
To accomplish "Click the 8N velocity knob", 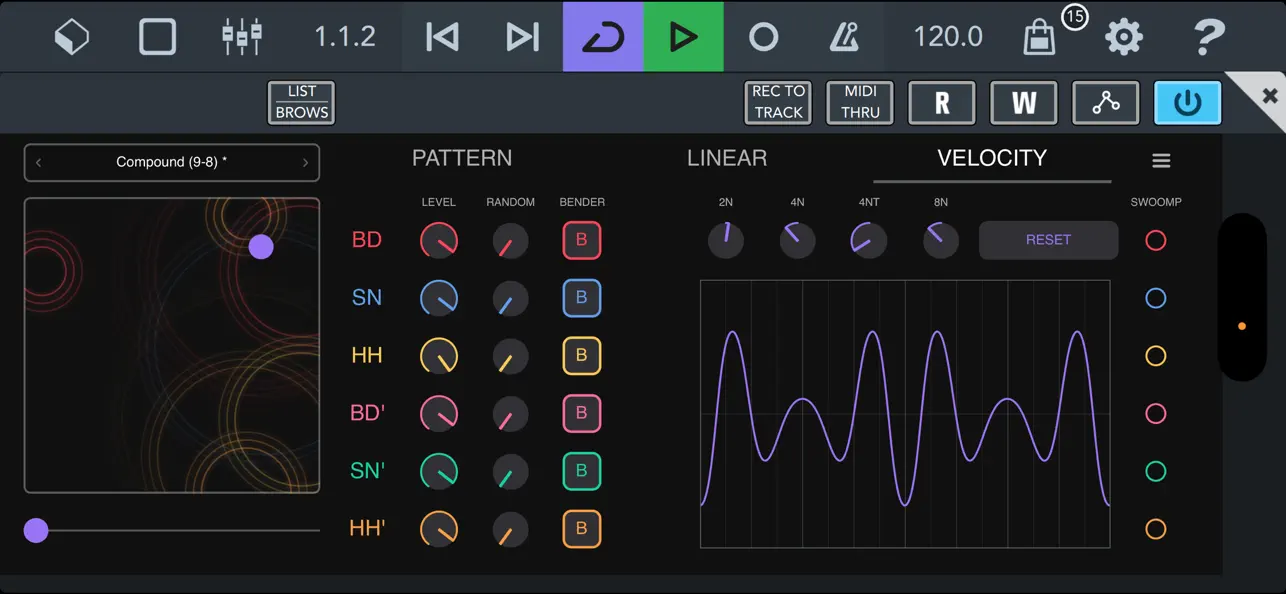I will 940,240.
